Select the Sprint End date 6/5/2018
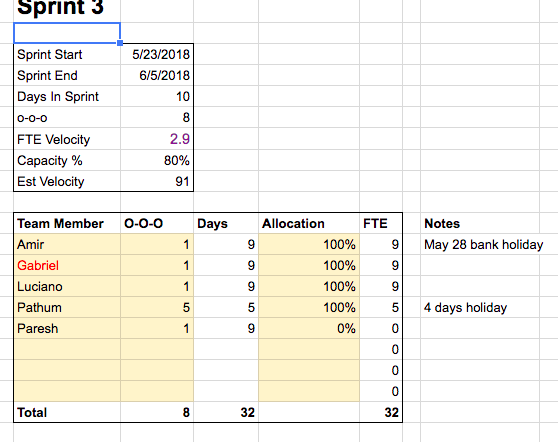 coord(157,75)
